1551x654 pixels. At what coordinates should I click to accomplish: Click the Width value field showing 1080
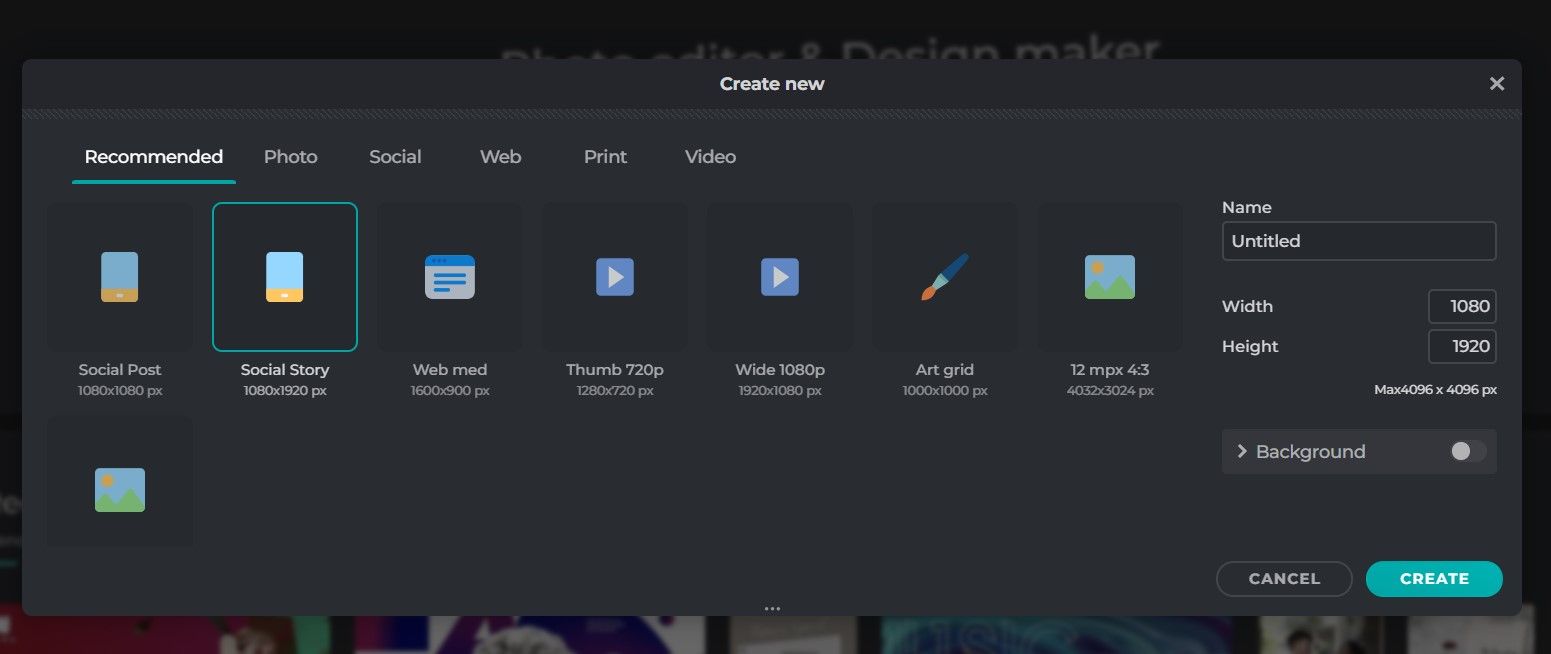[x=1463, y=306]
